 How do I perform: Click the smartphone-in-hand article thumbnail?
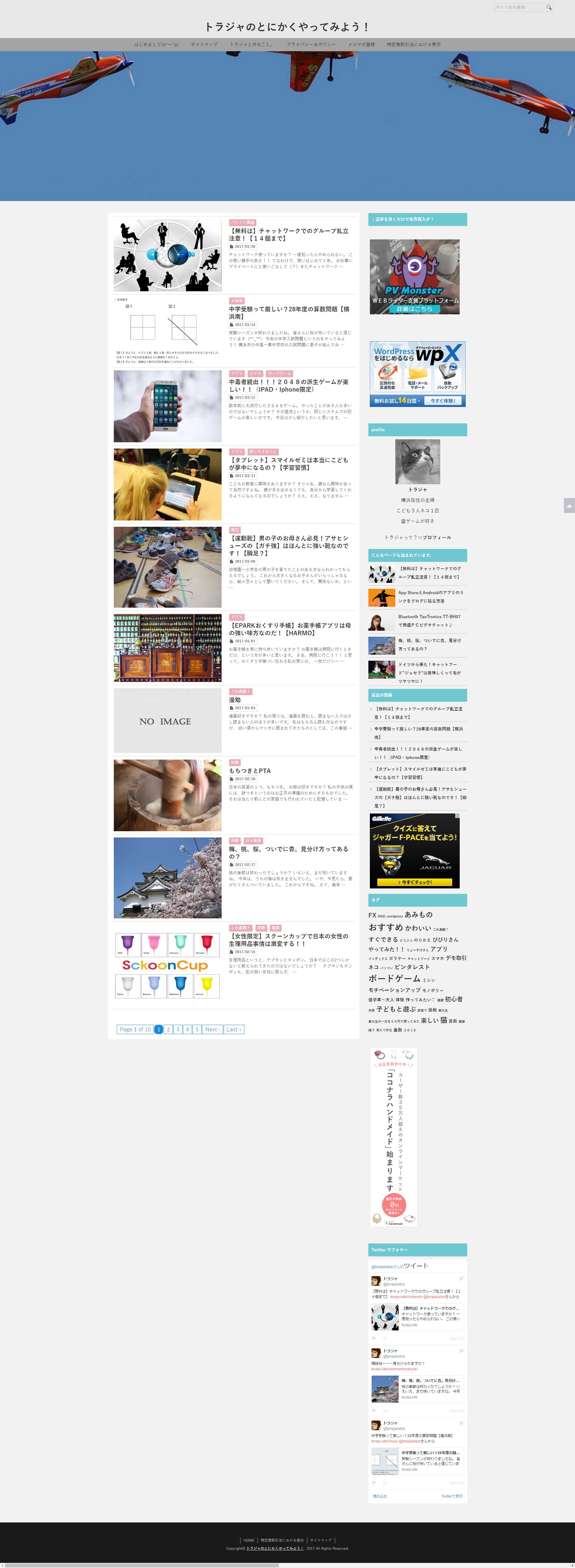click(167, 406)
